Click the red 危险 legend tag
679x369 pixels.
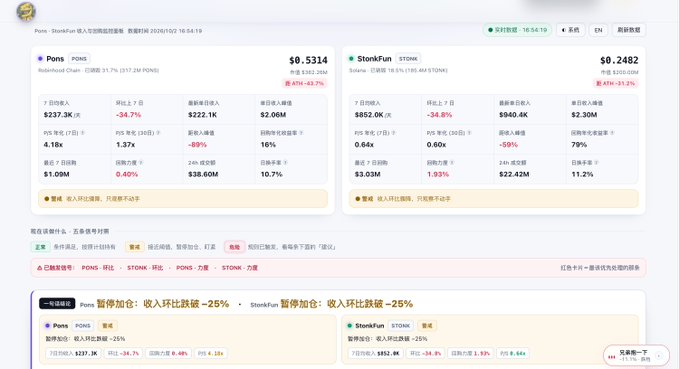coord(235,247)
